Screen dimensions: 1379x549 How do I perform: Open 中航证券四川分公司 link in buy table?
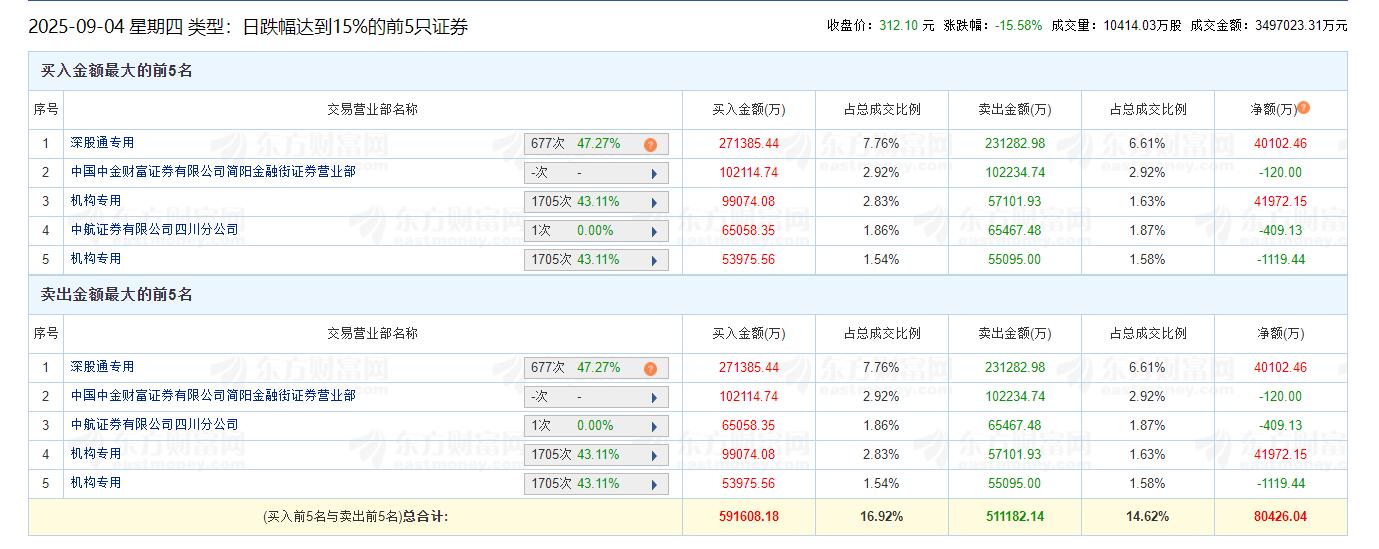tap(155, 230)
